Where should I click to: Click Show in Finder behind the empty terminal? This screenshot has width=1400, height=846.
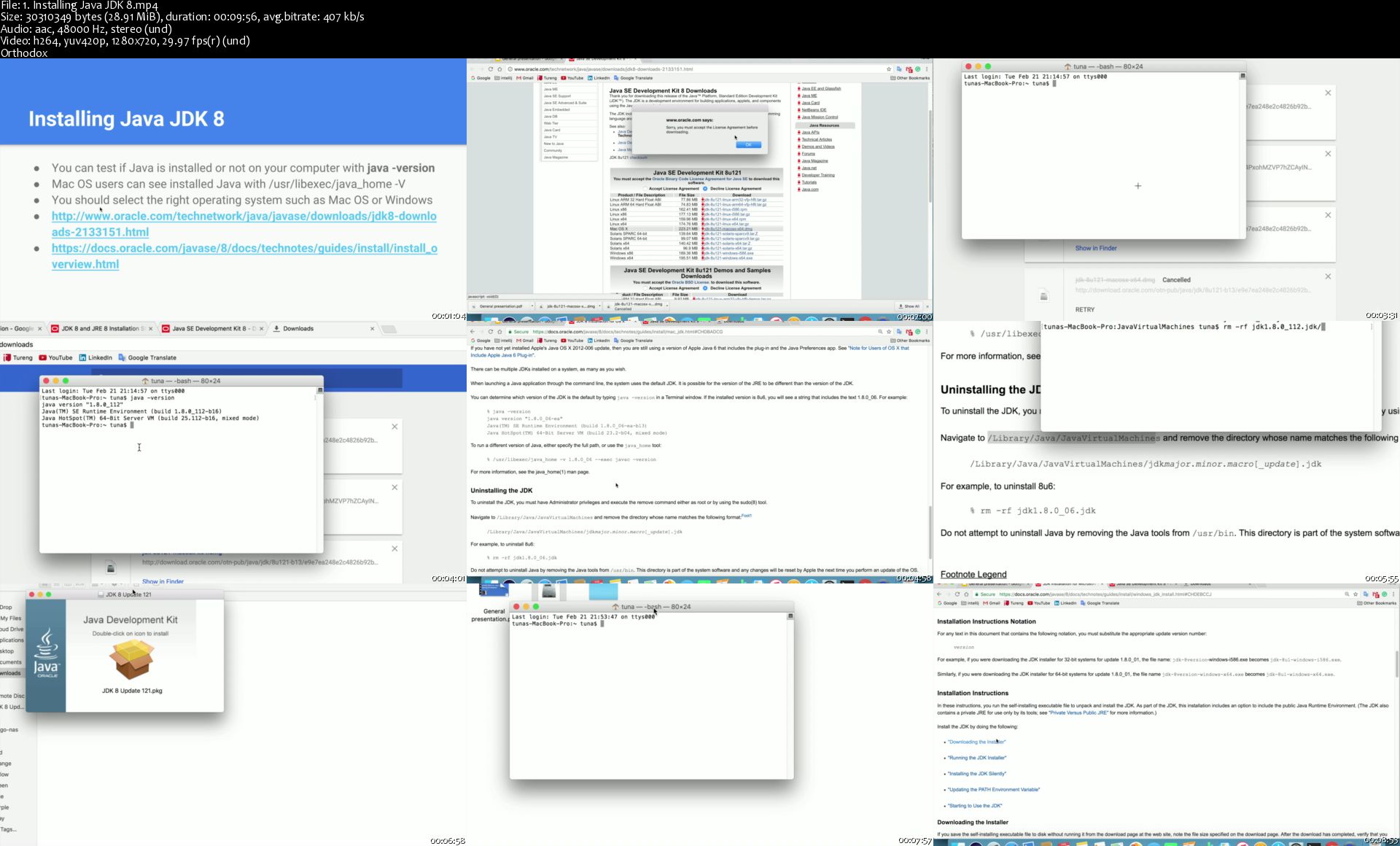[1096, 249]
